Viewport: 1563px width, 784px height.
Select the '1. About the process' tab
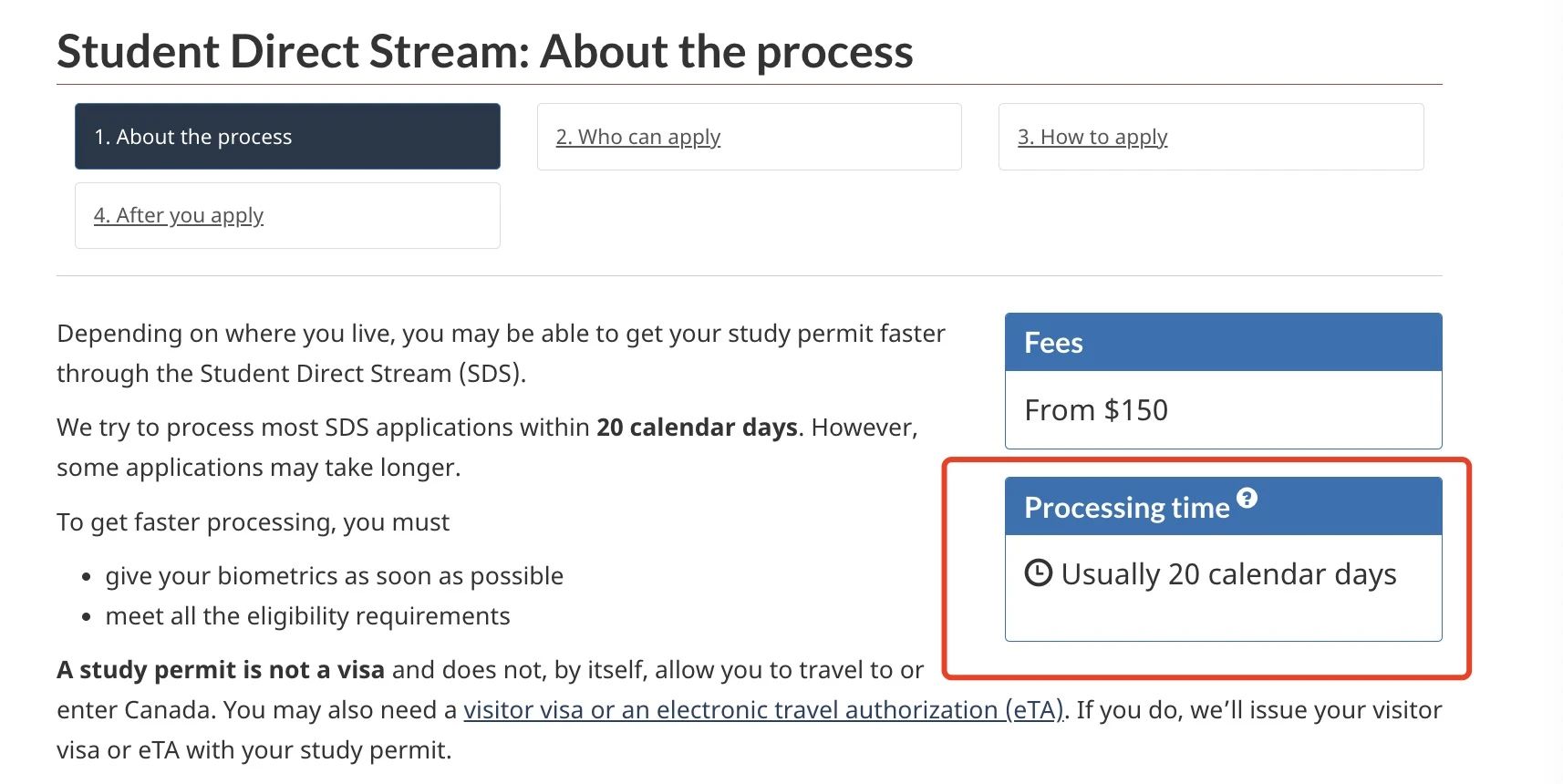pyautogui.click(x=287, y=137)
